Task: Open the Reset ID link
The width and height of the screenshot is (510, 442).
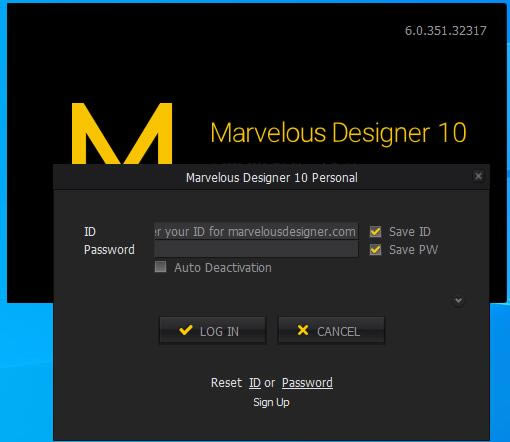Action: [255, 383]
